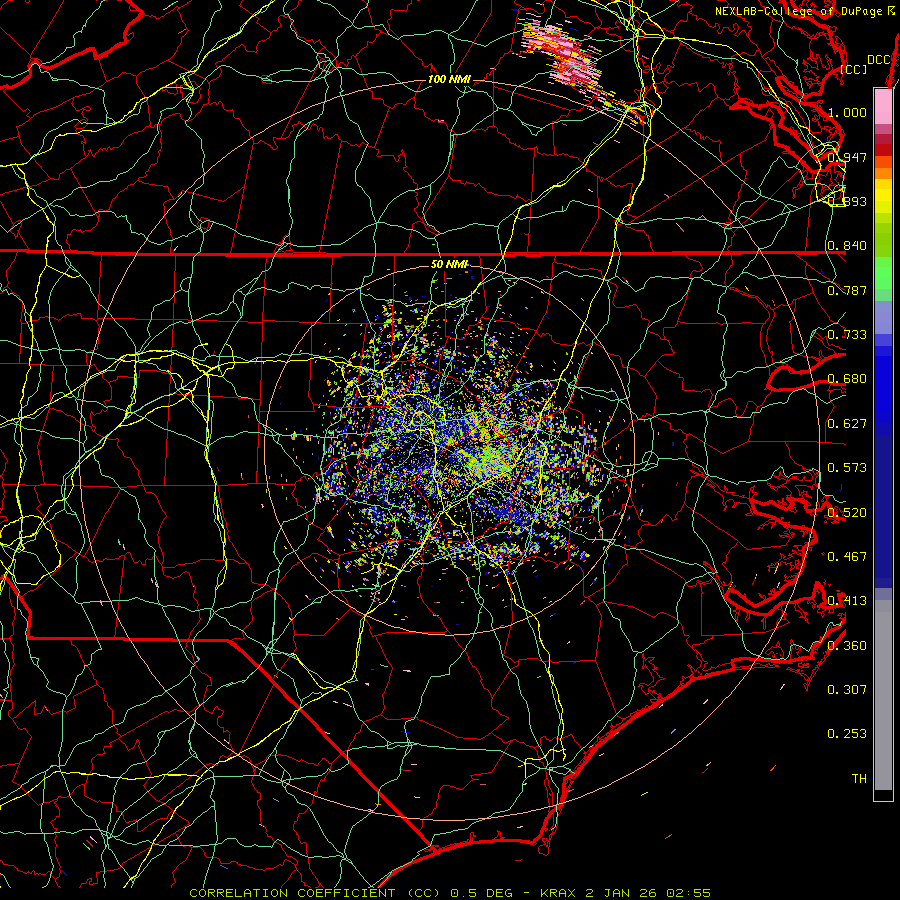Click the "[CC]" legend header label
Image resolution: width=900 pixels, height=900 pixels.
(x=854, y=69)
